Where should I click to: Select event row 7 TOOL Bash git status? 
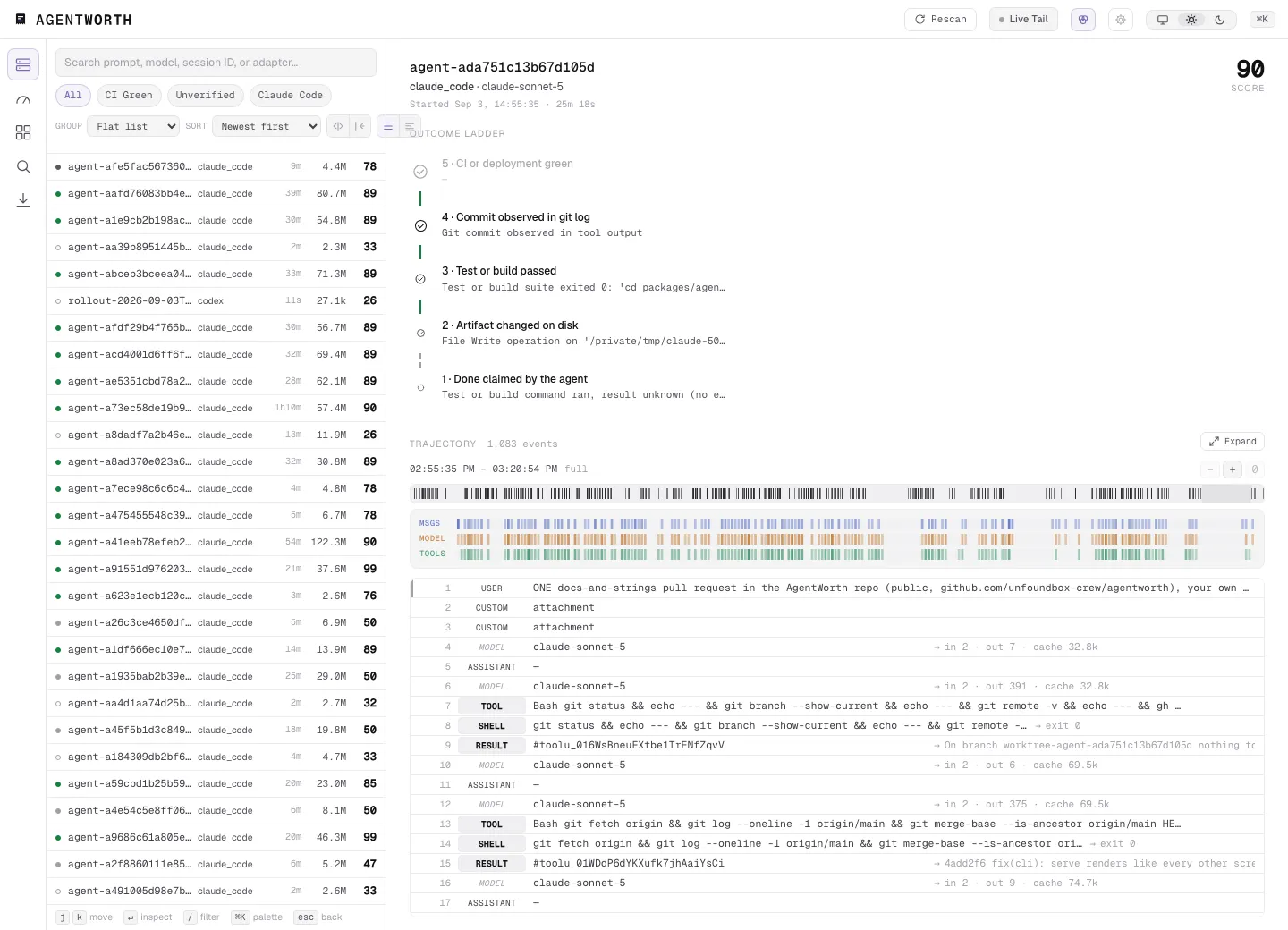(837, 706)
